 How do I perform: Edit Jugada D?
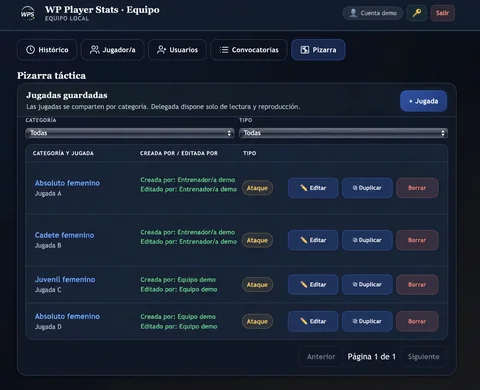[x=313, y=321]
